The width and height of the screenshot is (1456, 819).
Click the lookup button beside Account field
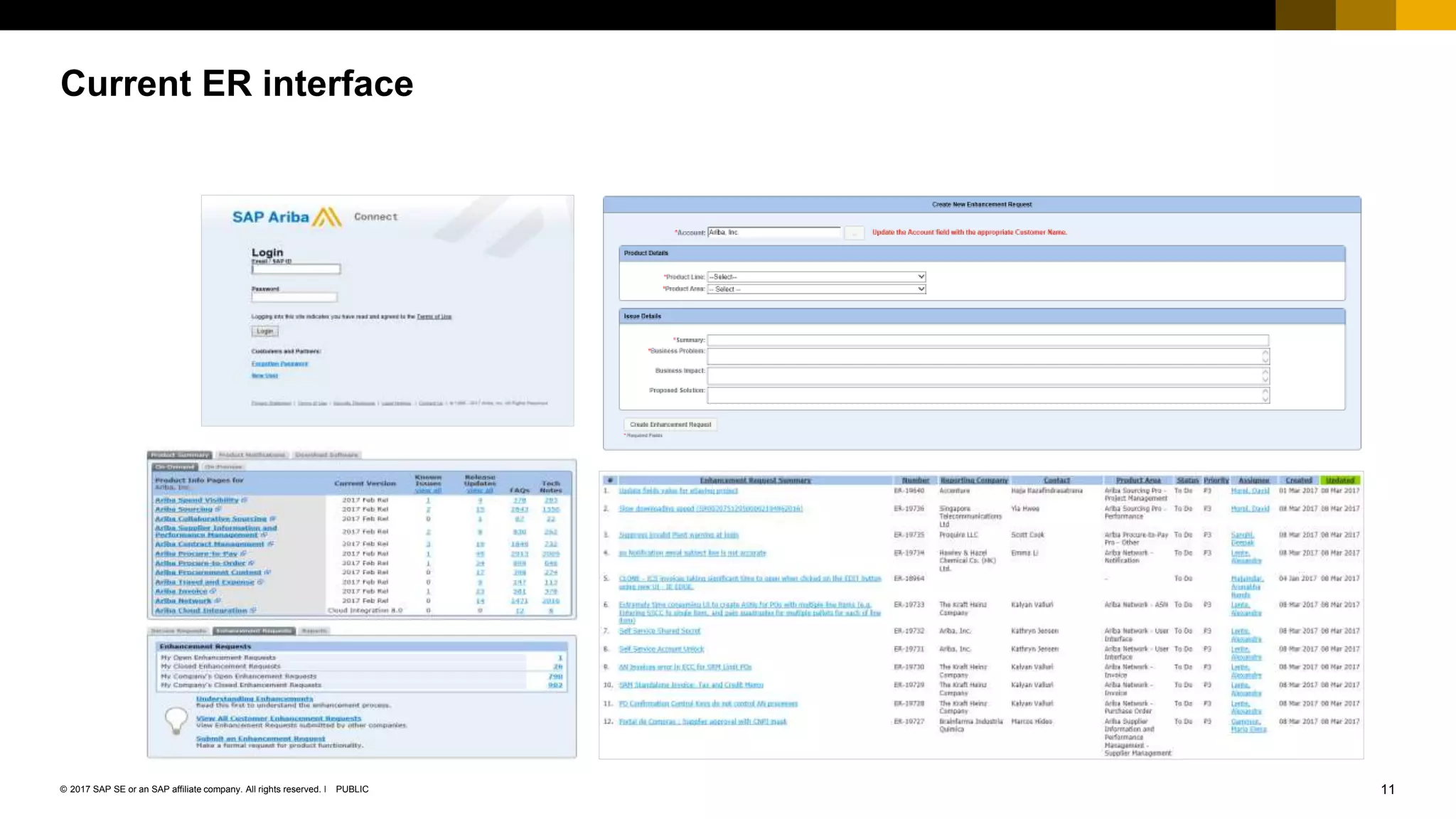click(854, 232)
